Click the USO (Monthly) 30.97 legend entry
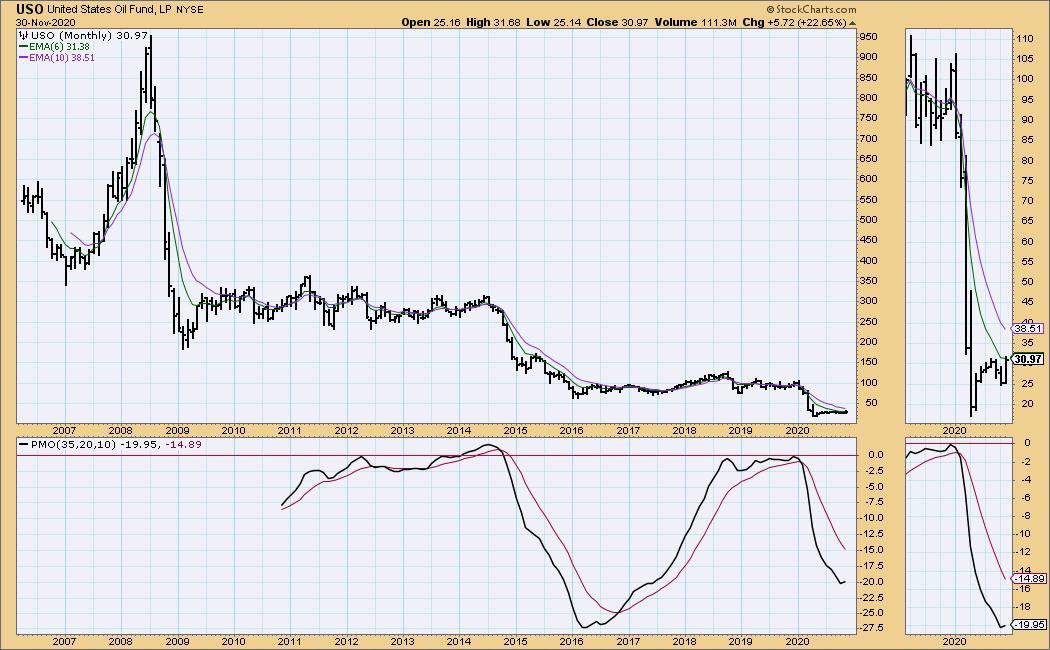Image resolution: width=1050 pixels, height=650 pixels. pyautogui.click(x=85, y=35)
